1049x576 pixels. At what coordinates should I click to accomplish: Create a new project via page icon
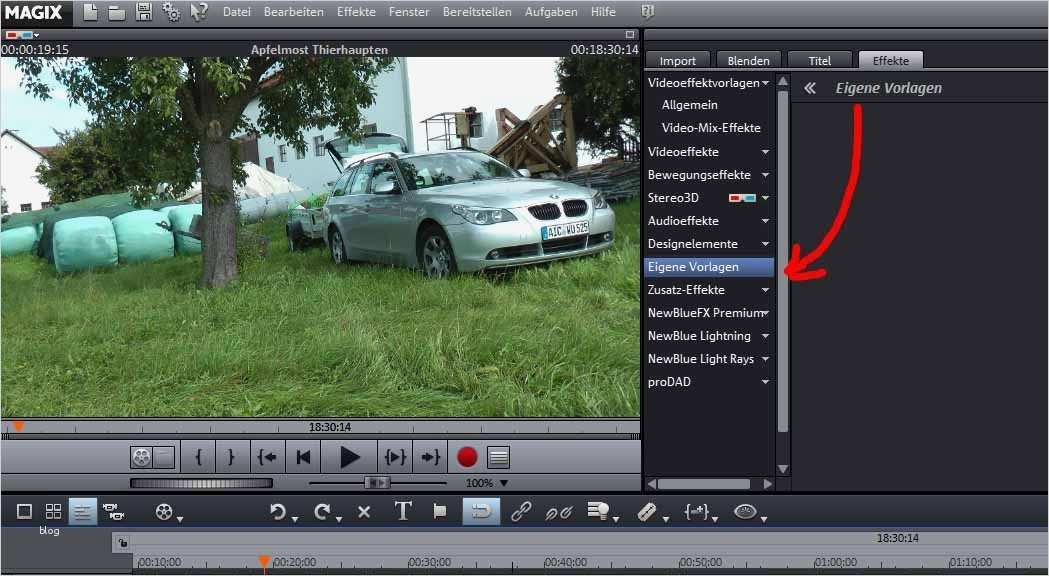coord(90,12)
